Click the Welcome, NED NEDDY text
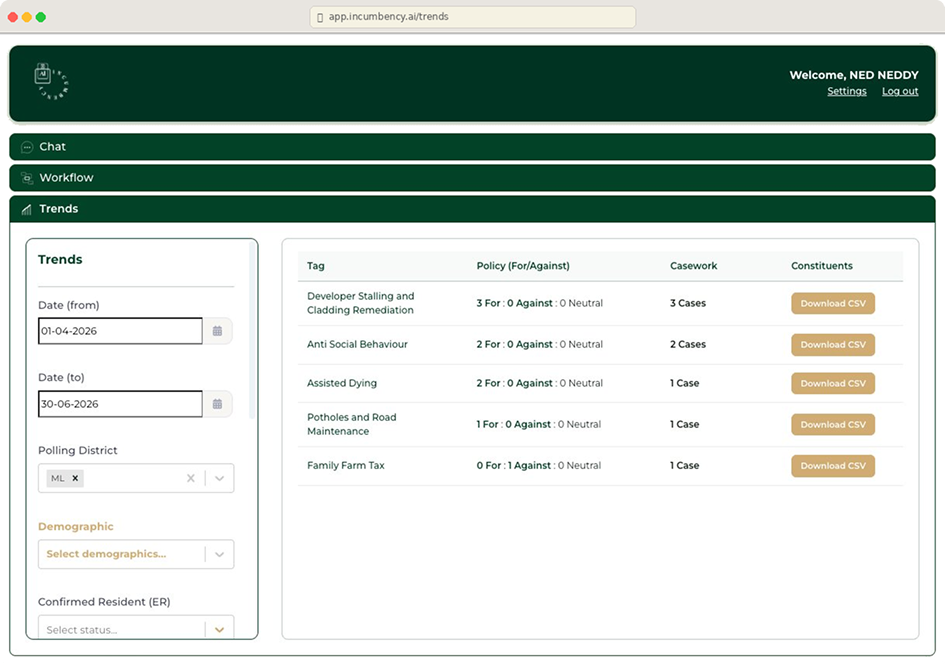 point(854,75)
